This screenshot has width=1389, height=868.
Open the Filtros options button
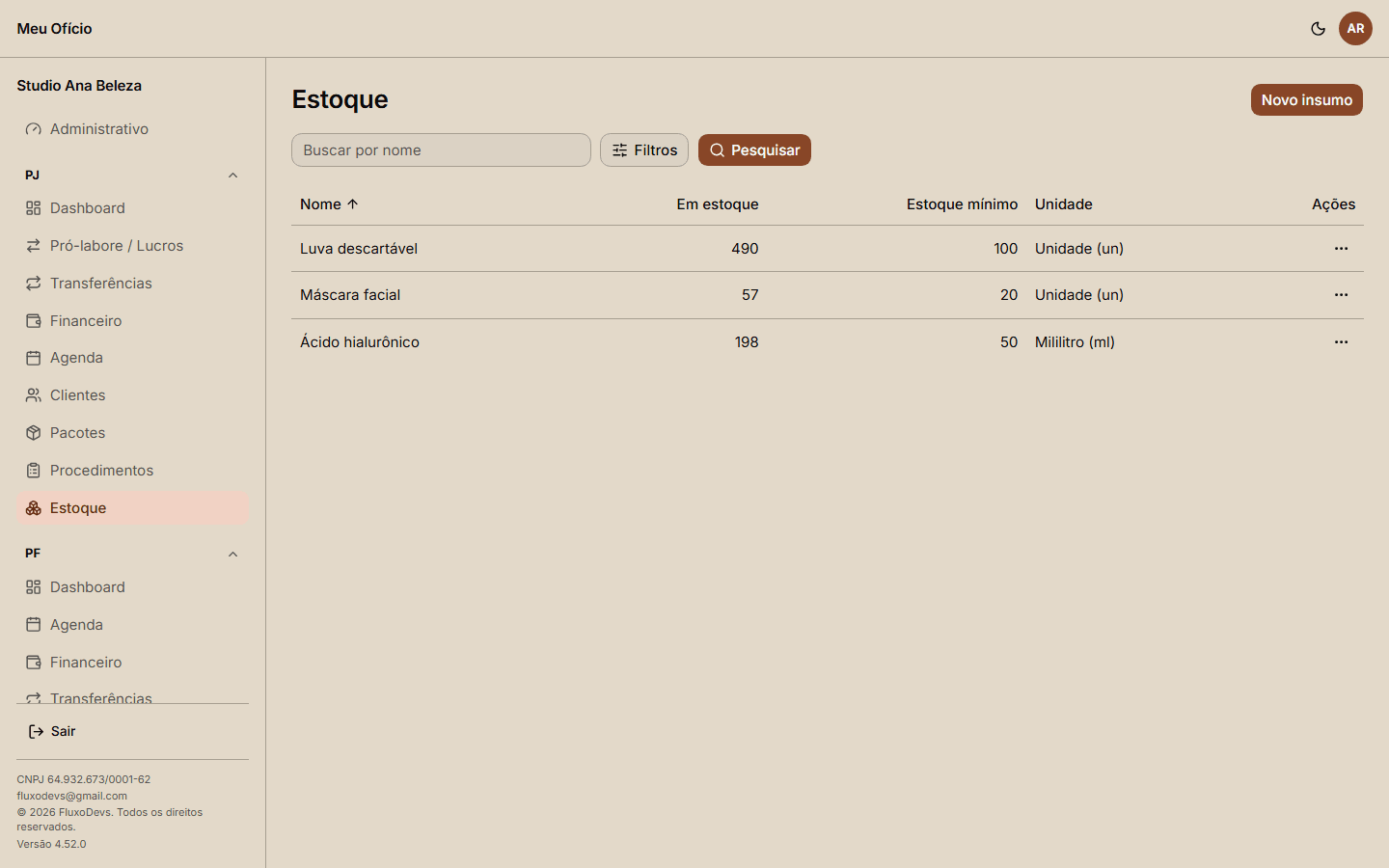(644, 150)
